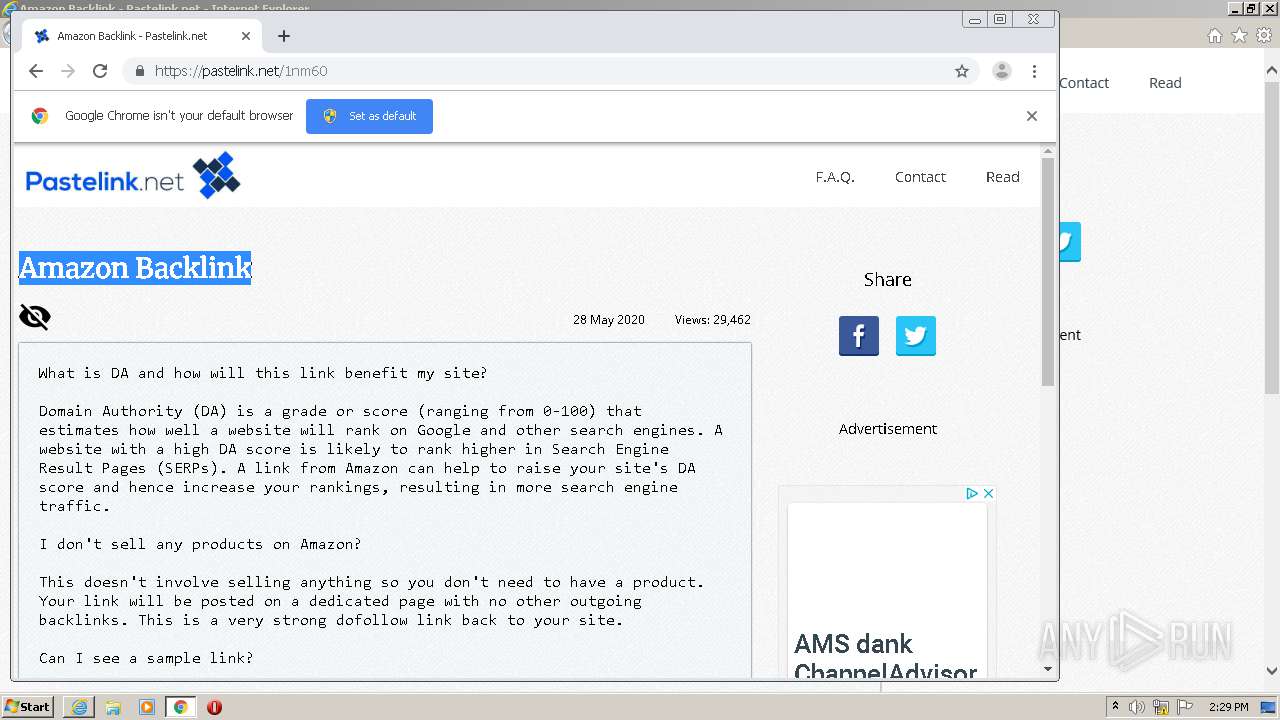The width and height of the screenshot is (1280, 720).
Task: Open the F.A.Q. page
Action: pos(835,177)
